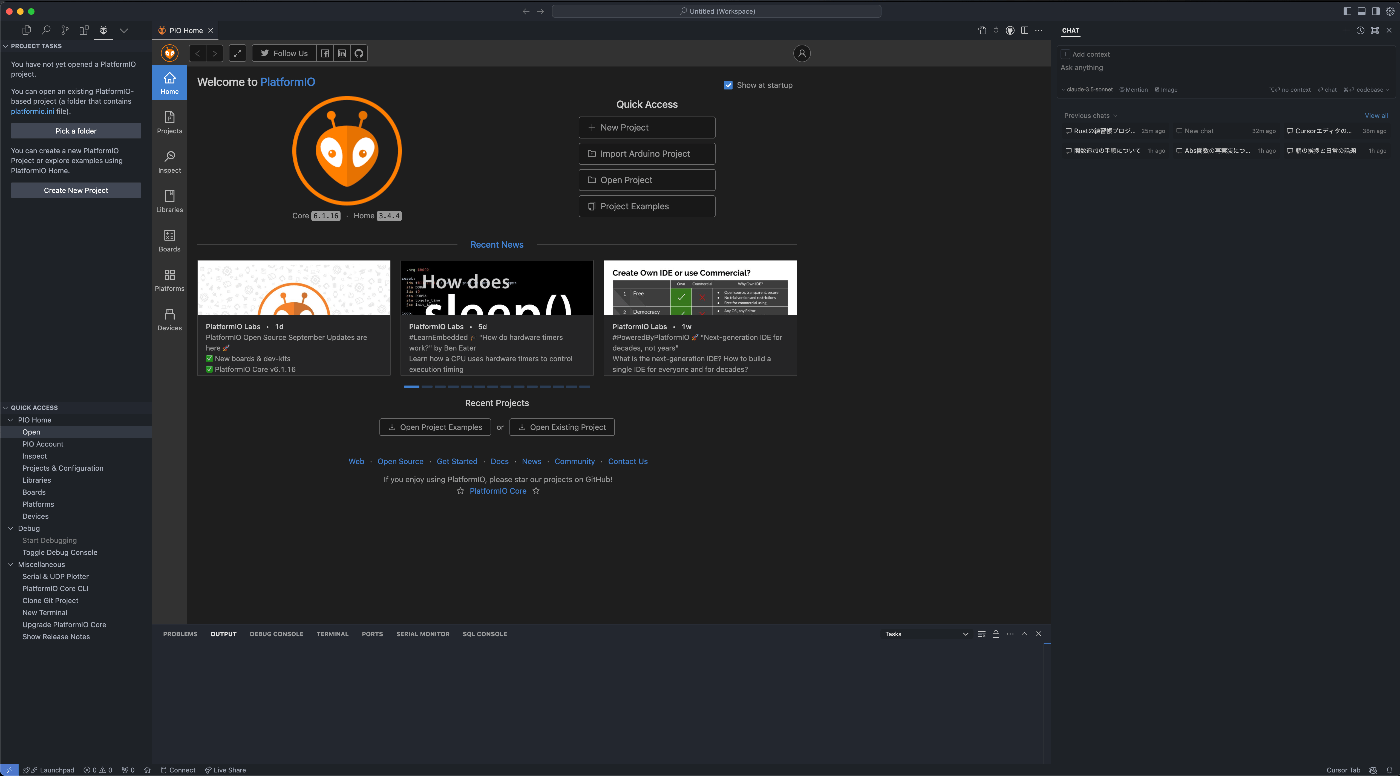1400x776 pixels.
Task: Click the Pick a folder button
Action: (x=76, y=131)
